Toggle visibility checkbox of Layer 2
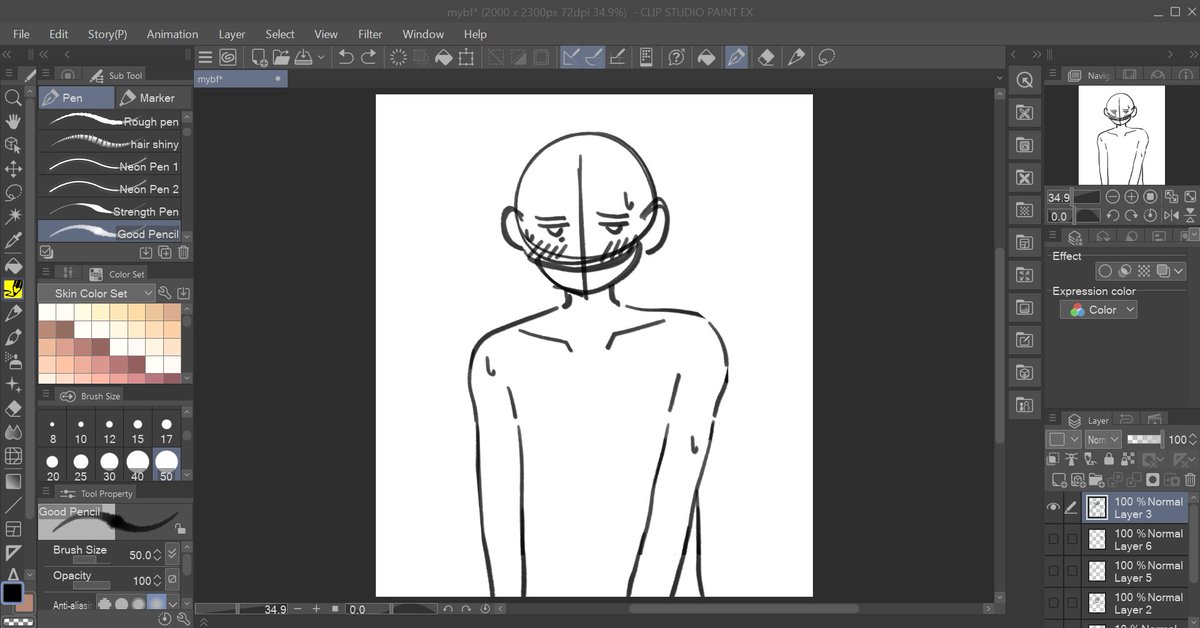Viewport: 1200px width, 628px height. coord(1053,603)
